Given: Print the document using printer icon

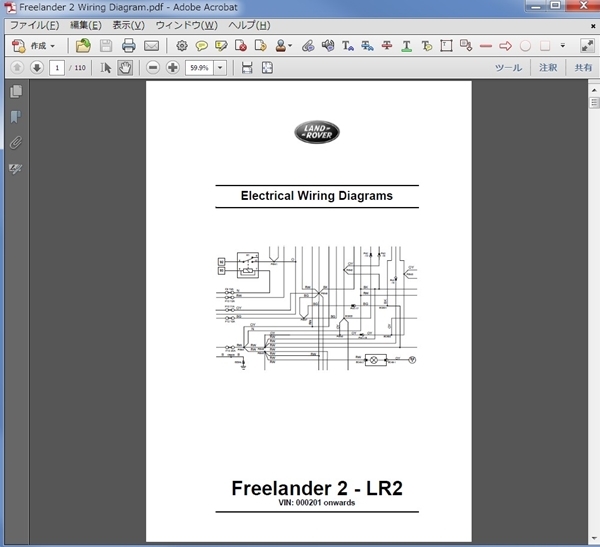Looking at the screenshot, I should coord(129,46).
